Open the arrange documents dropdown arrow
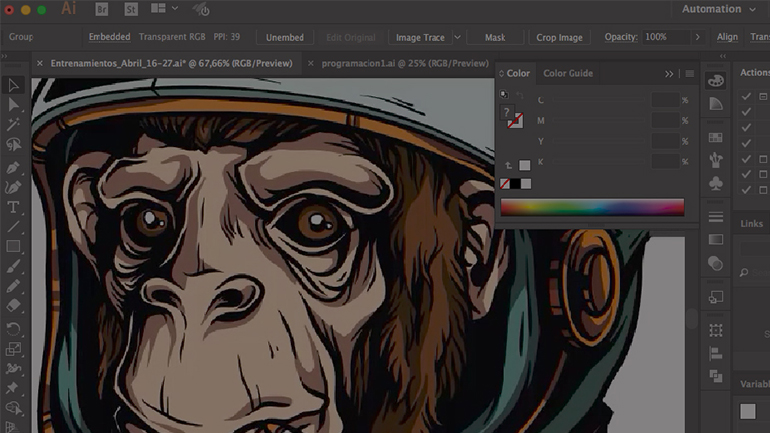This screenshot has height=433, width=770. pos(175,9)
